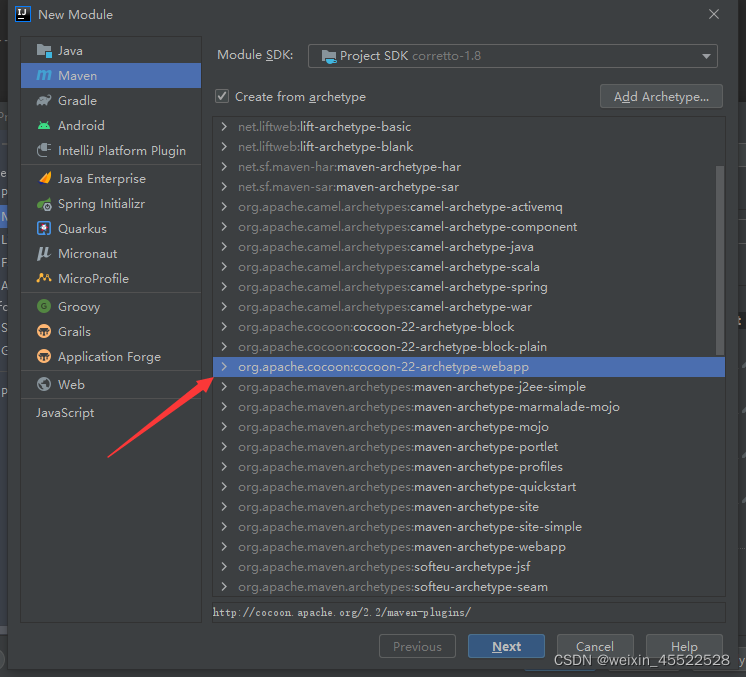Select maven-archetype-quickstart archetype row
746x677 pixels.
469,487
